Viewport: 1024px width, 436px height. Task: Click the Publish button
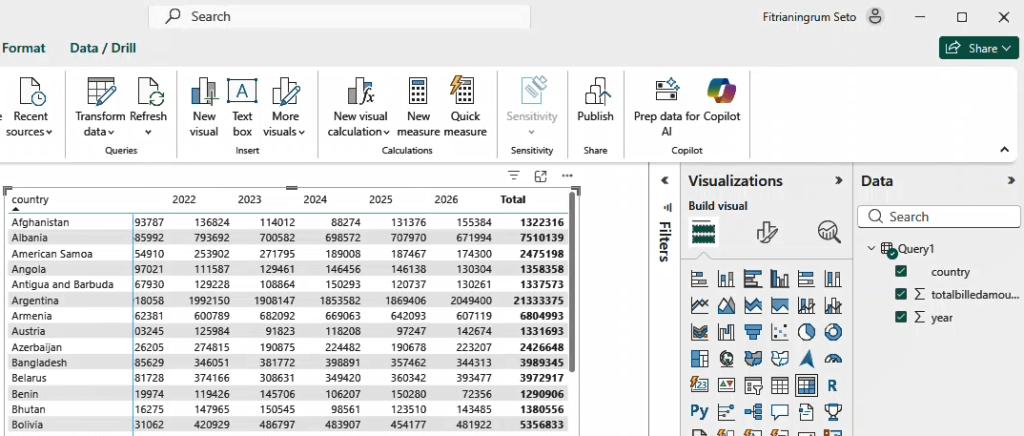(x=595, y=101)
